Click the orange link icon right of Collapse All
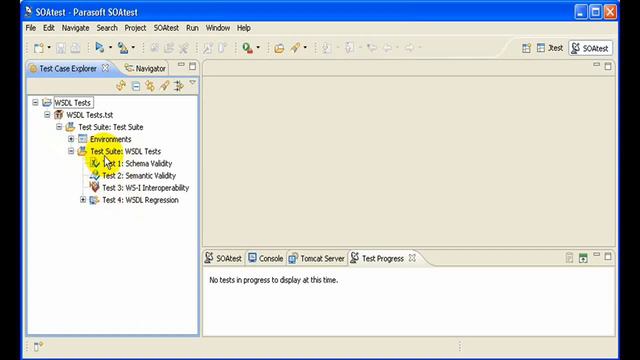 [150, 86]
